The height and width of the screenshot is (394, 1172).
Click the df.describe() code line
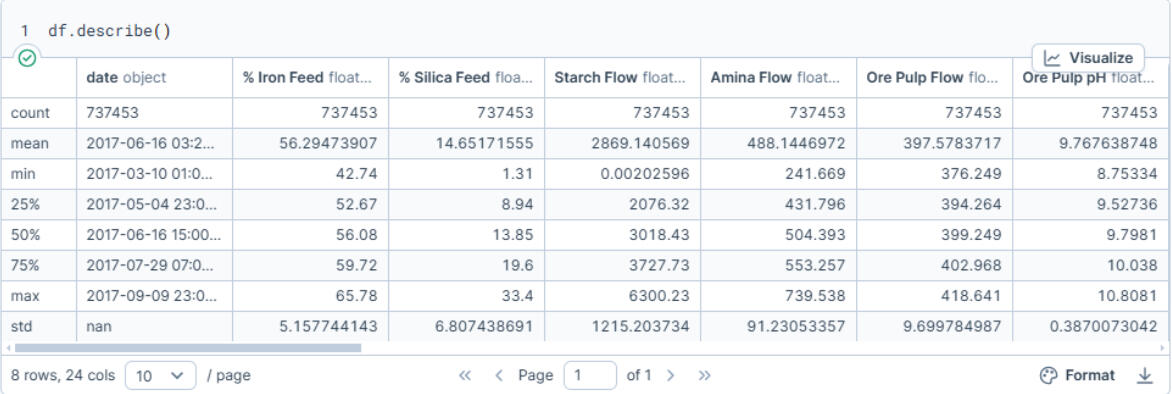coord(109,31)
